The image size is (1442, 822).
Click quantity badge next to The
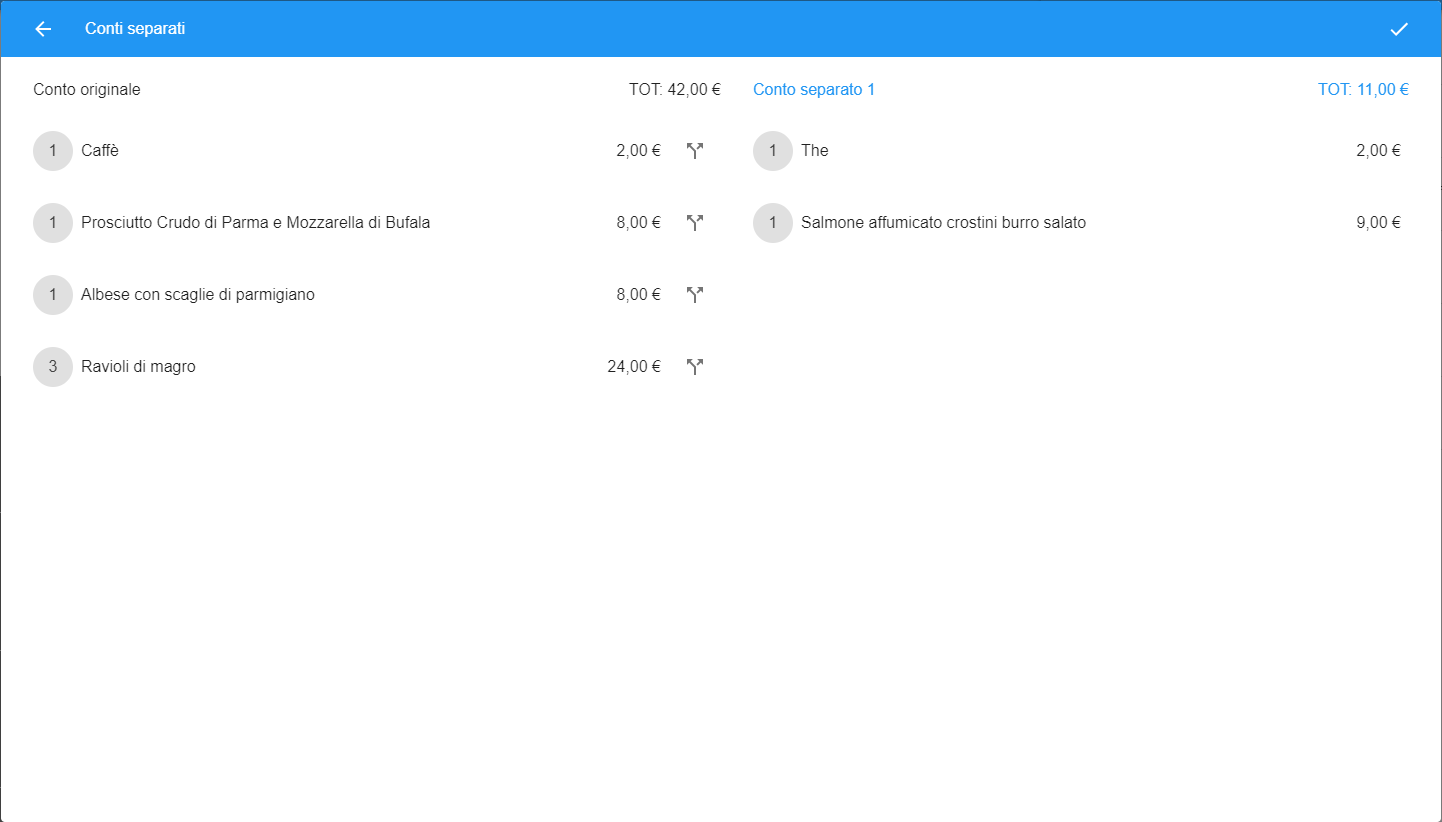pos(773,151)
